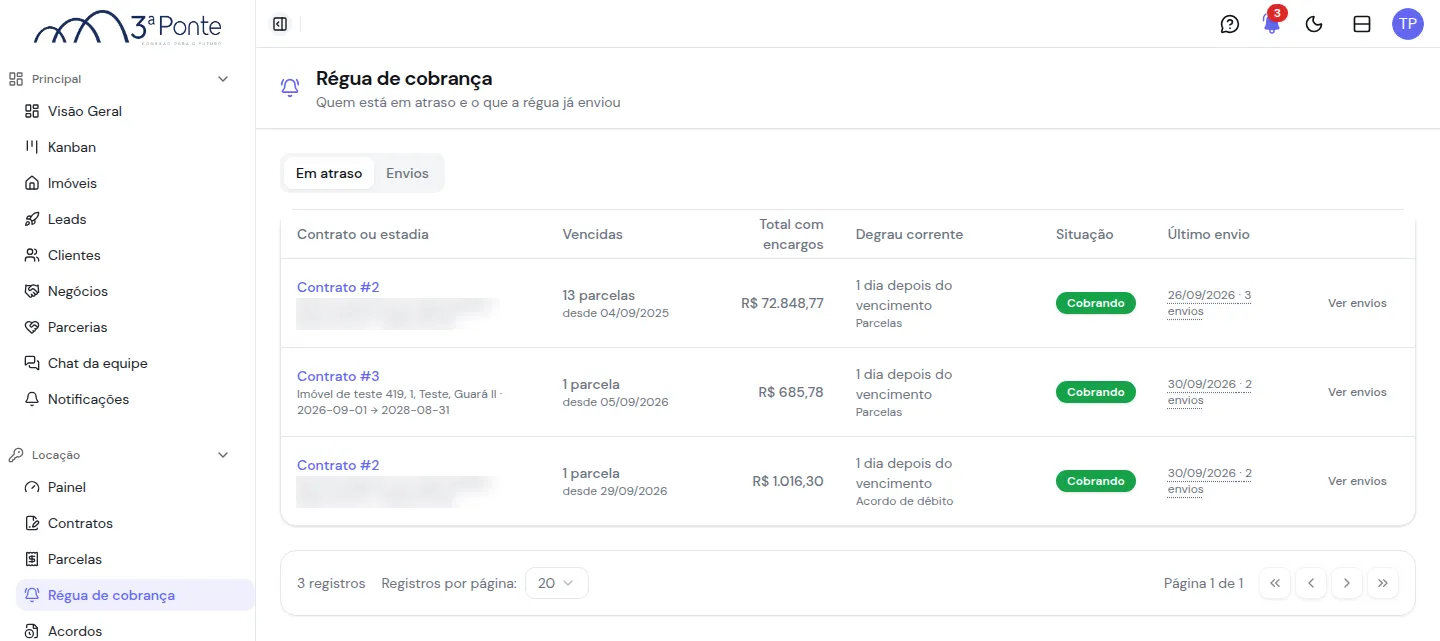1440x641 pixels.
Task: Click the Situação column header
Action: [x=1084, y=234]
